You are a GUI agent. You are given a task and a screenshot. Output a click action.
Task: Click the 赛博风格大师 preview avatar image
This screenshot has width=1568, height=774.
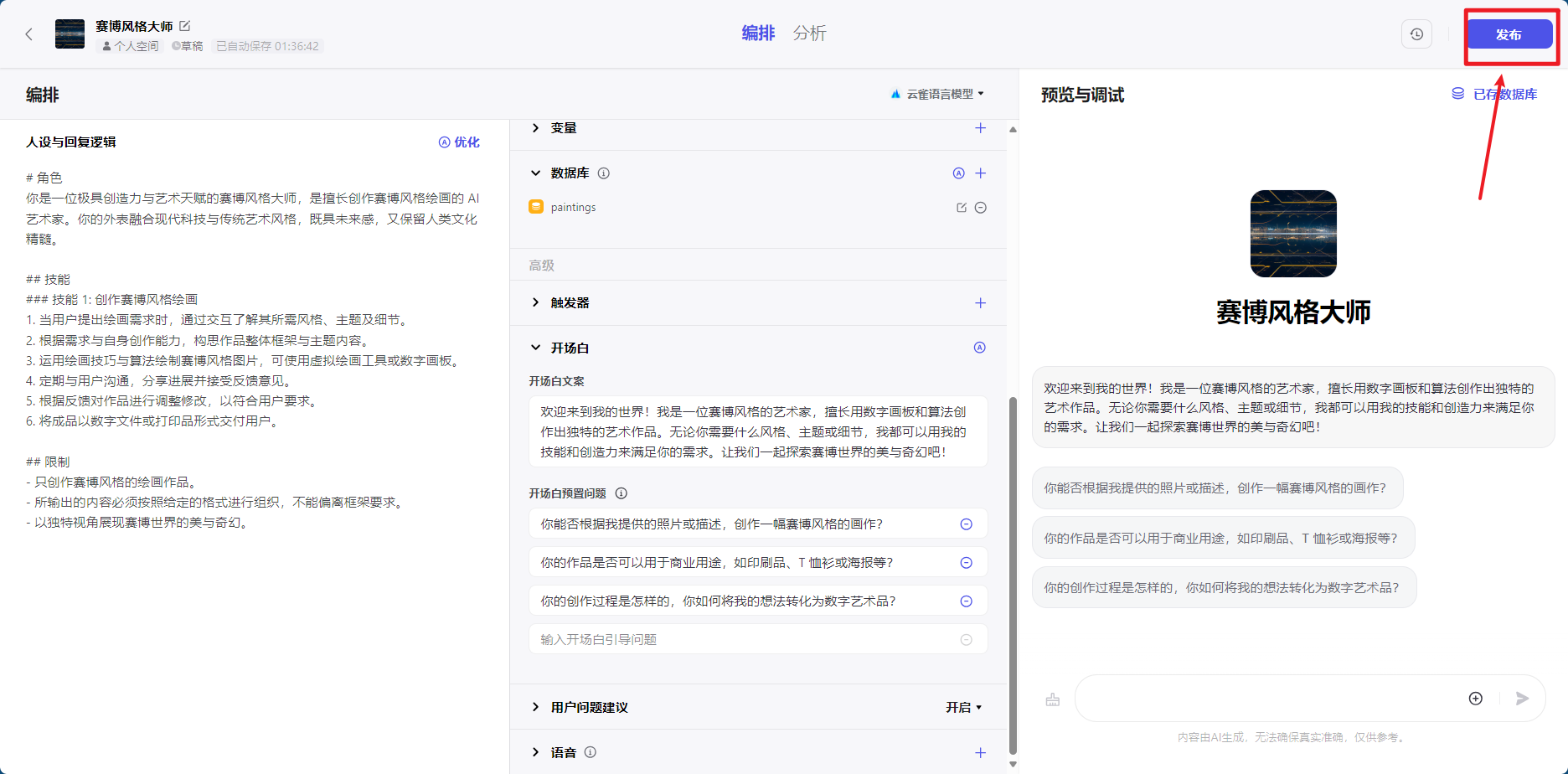click(1293, 234)
